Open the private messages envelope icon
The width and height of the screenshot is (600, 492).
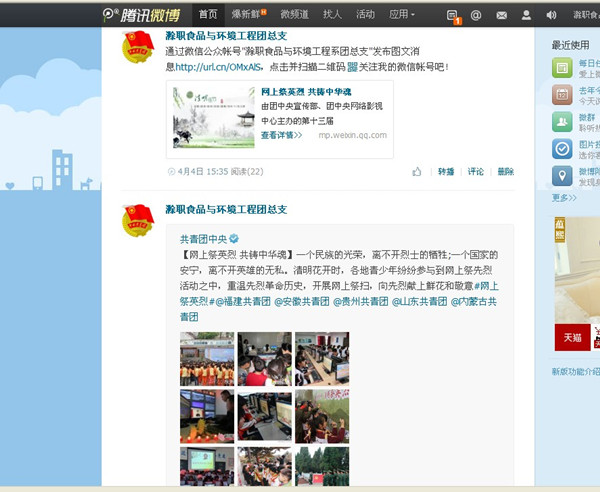click(x=501, y=15)
